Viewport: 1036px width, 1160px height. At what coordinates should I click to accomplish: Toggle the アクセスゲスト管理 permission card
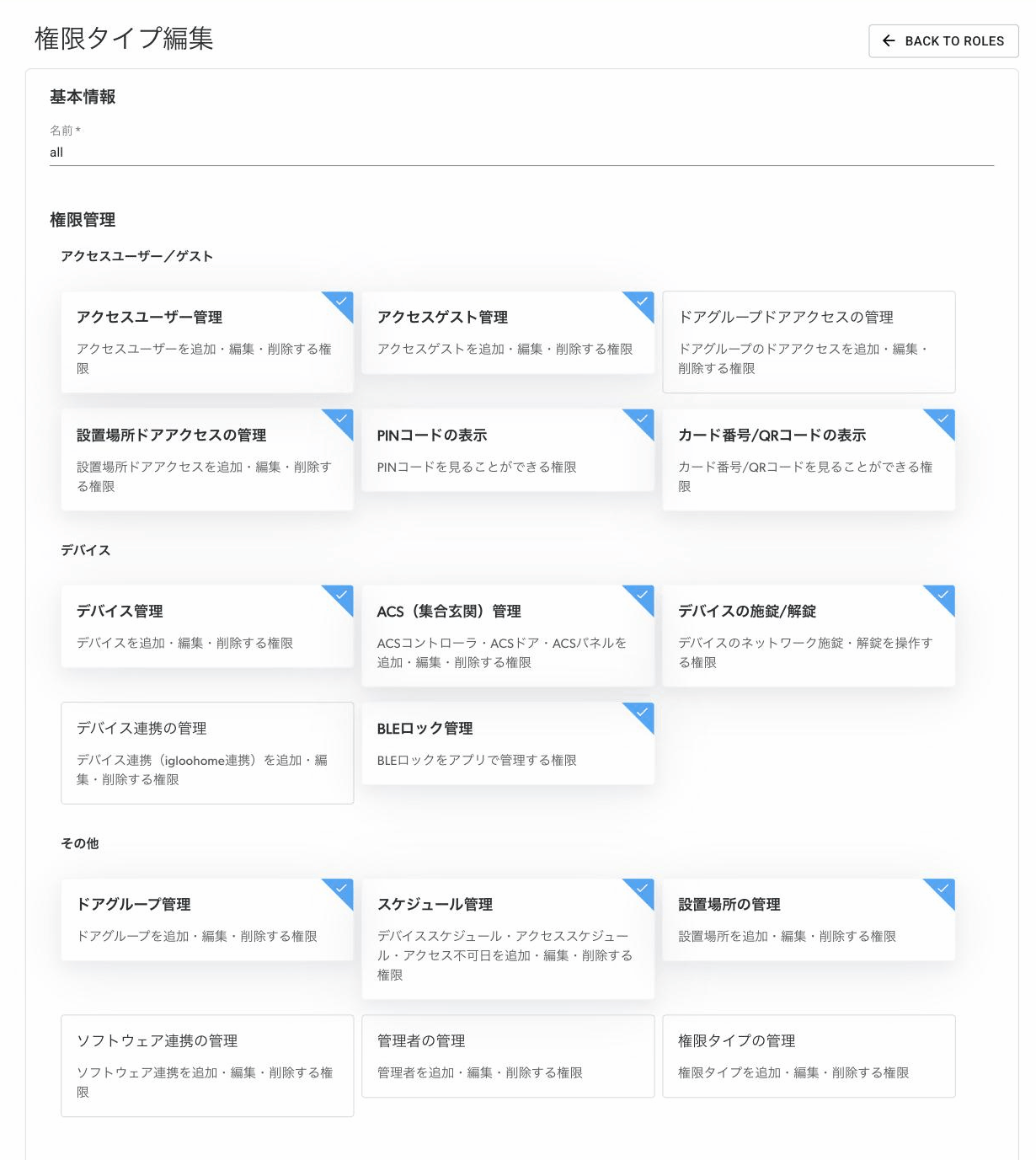pyautogui.click(x=508, y=333)
